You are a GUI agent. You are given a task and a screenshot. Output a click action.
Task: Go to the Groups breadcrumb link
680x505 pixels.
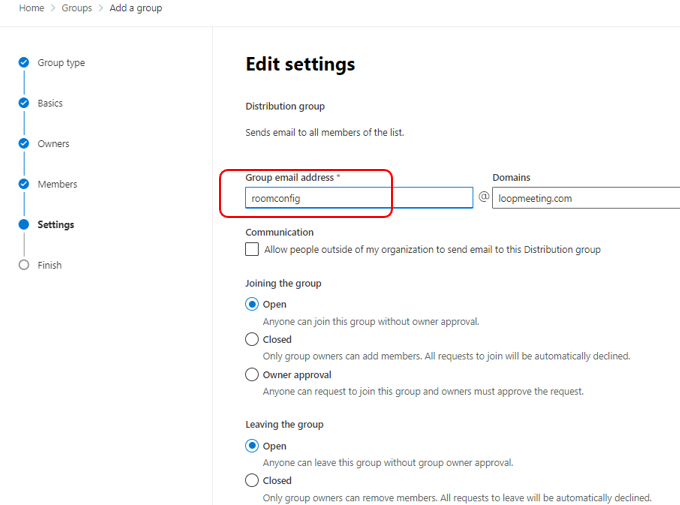(77, 8)
